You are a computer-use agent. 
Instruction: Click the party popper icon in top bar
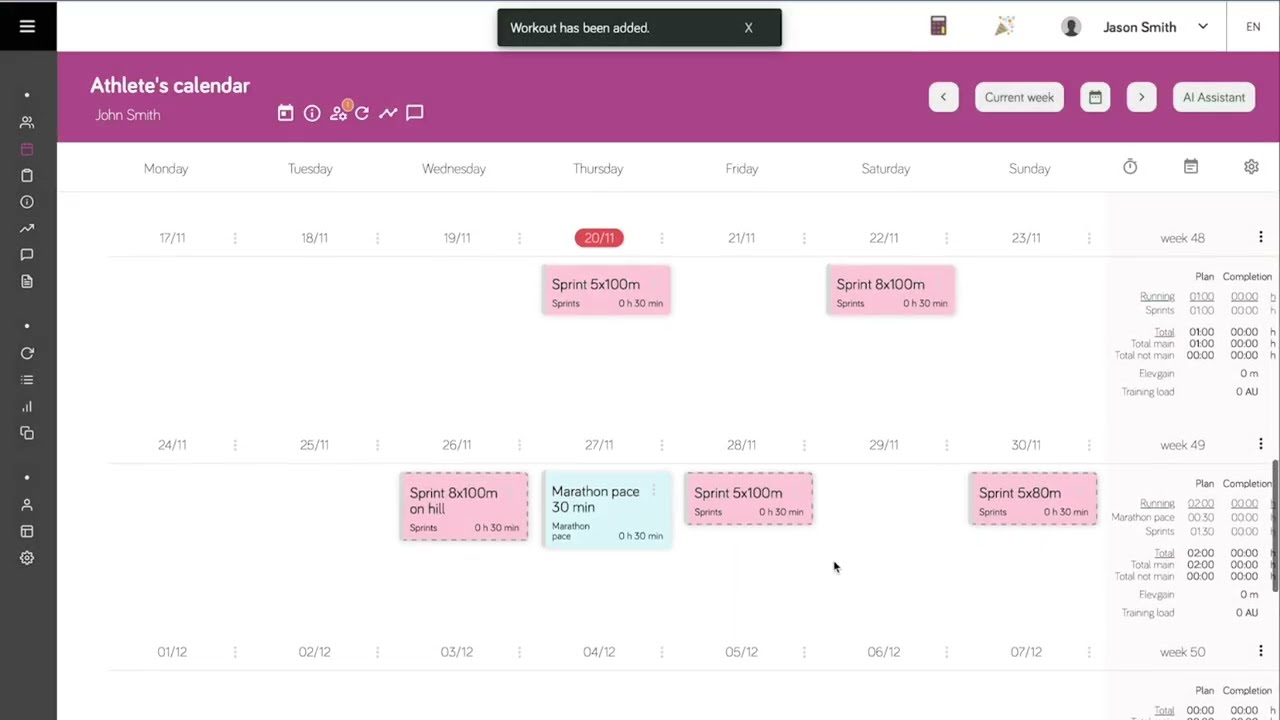pyautogui.click(x=1005, y=27)
